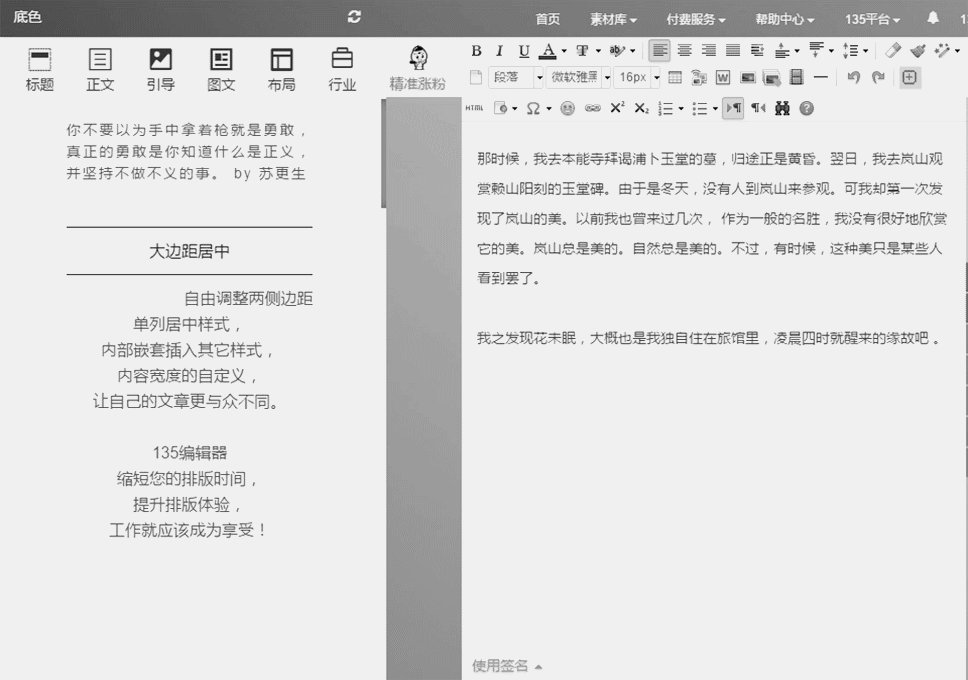This screenshot has height=680, width=968.
Task: Click the redo arrow
Action: [x=878, y=77]
